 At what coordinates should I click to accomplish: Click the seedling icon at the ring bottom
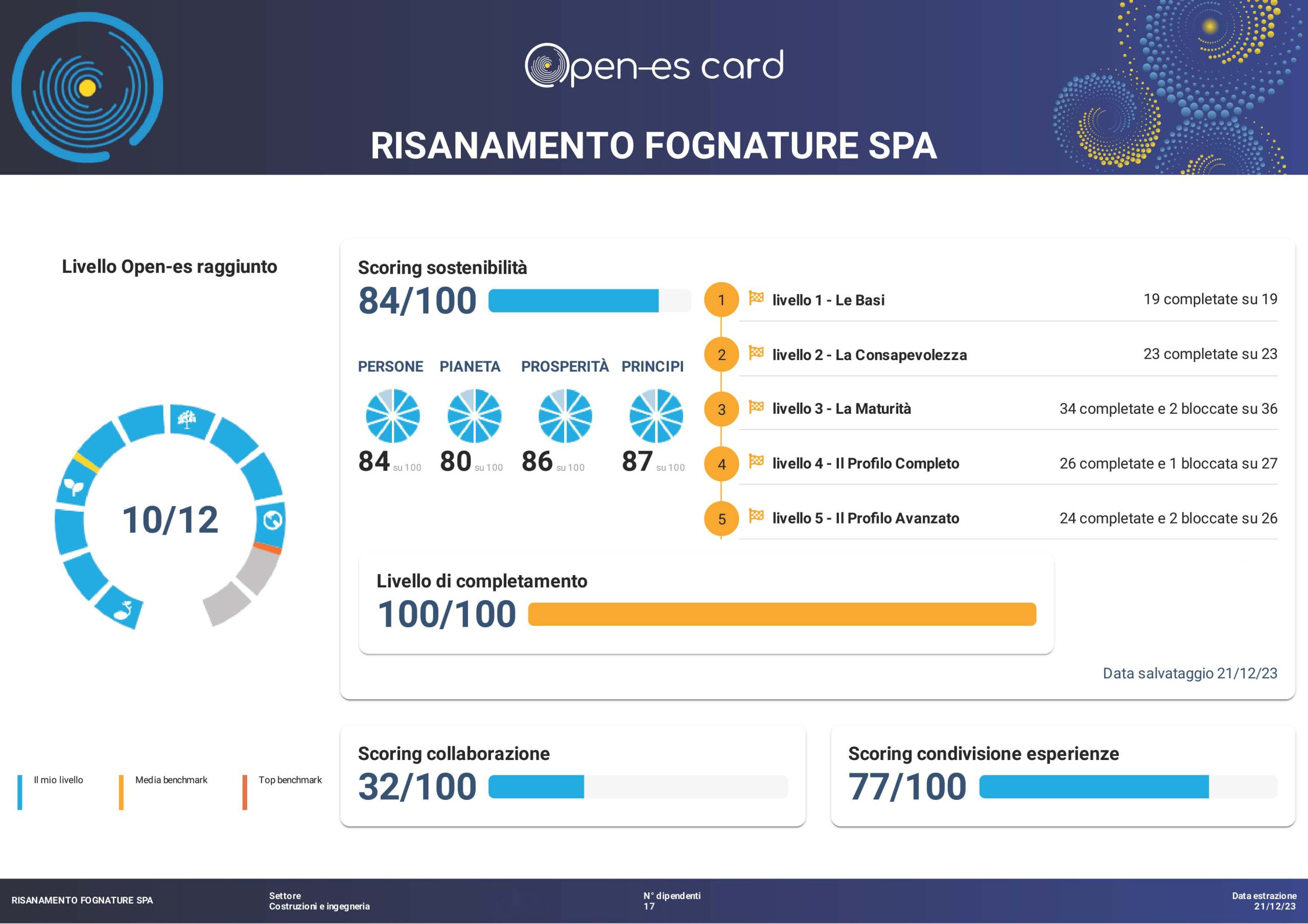click(x=124, y=610)
